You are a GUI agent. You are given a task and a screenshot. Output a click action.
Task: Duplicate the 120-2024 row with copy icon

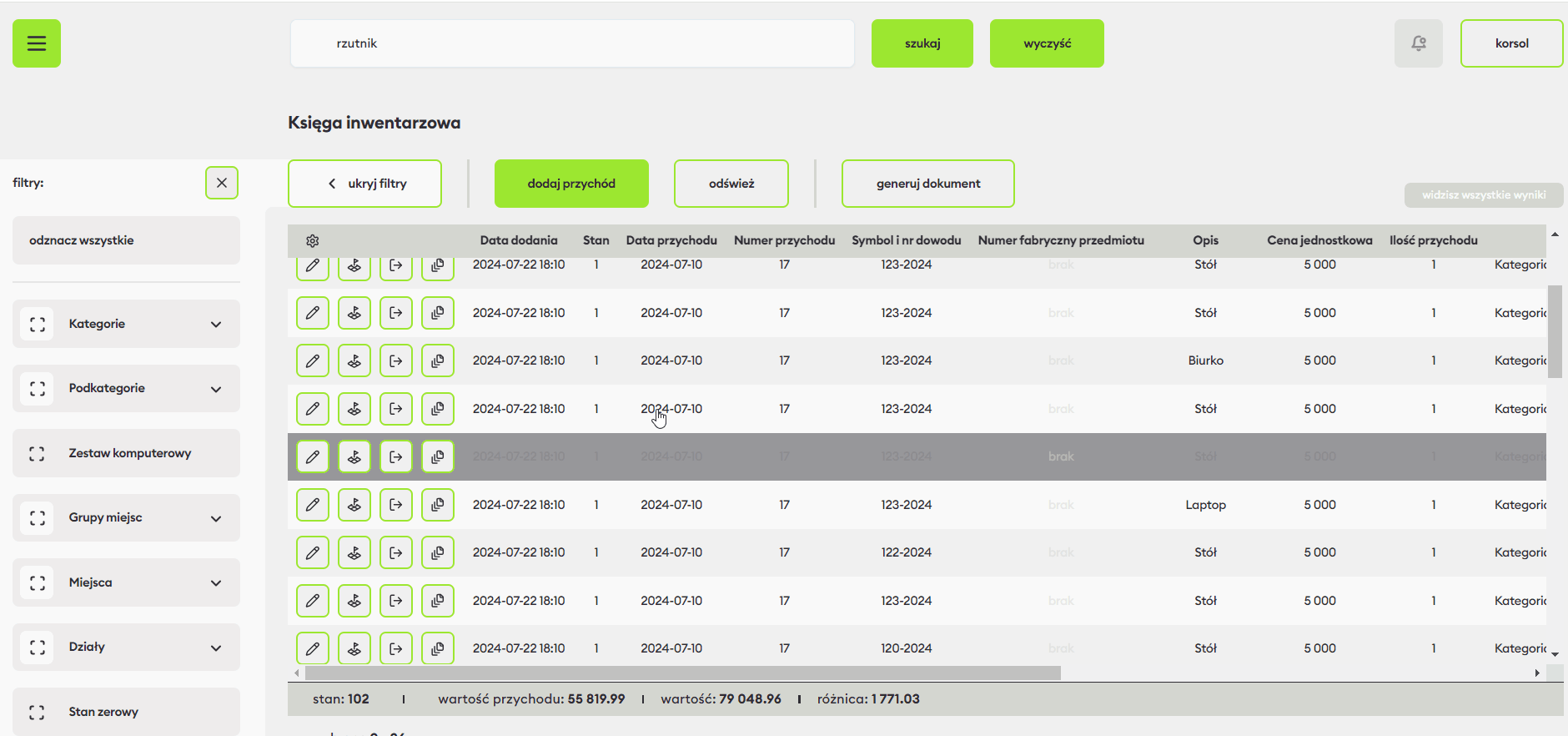click(x=438, y=648)
